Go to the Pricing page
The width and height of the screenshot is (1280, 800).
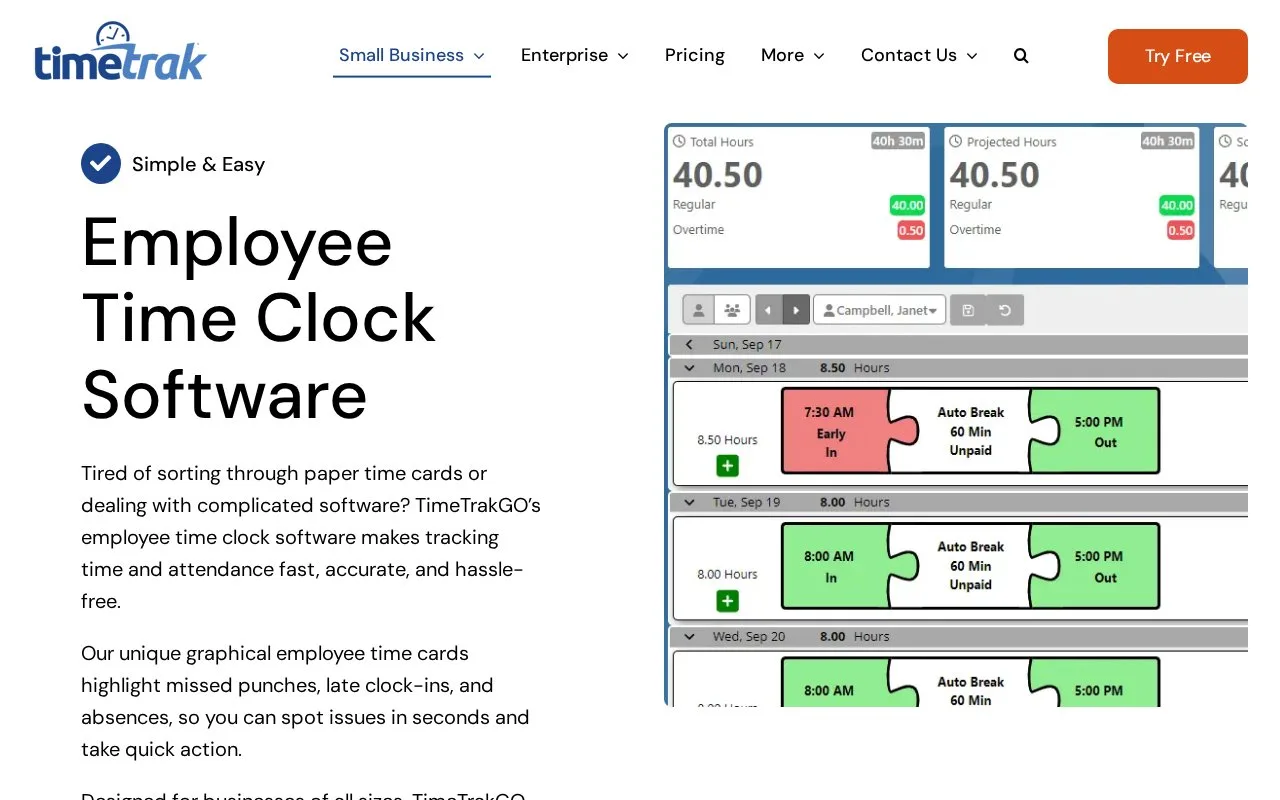(695, 55)
